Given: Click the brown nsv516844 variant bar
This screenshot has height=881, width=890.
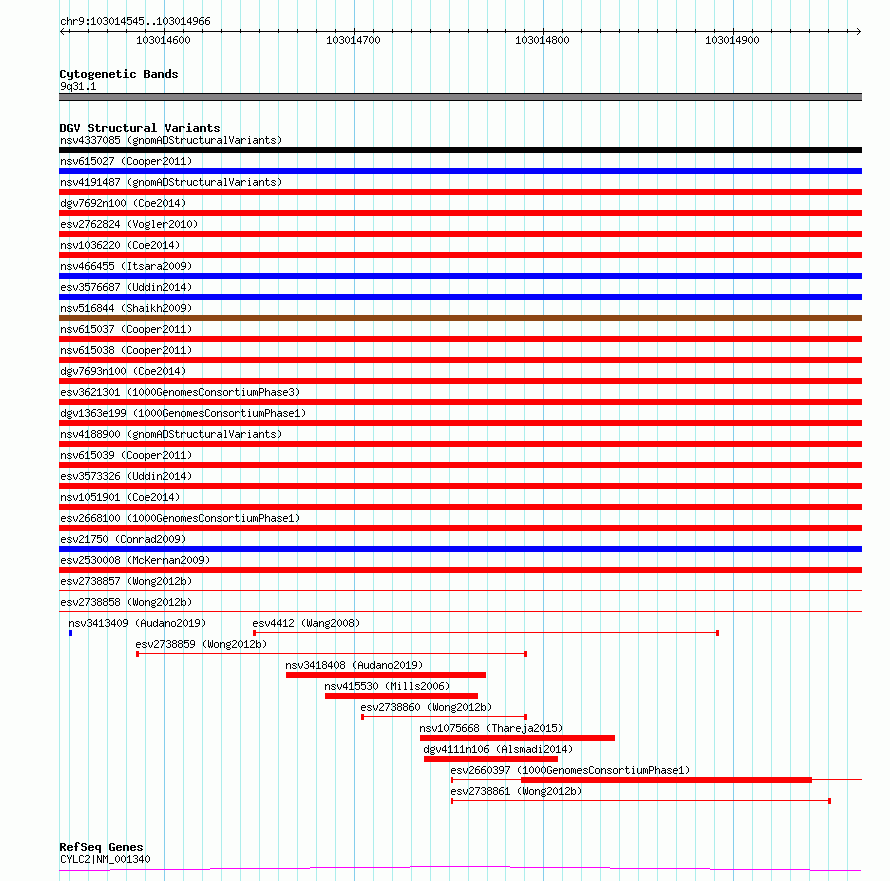Looking at the screenshot, I should coord(460,318).
